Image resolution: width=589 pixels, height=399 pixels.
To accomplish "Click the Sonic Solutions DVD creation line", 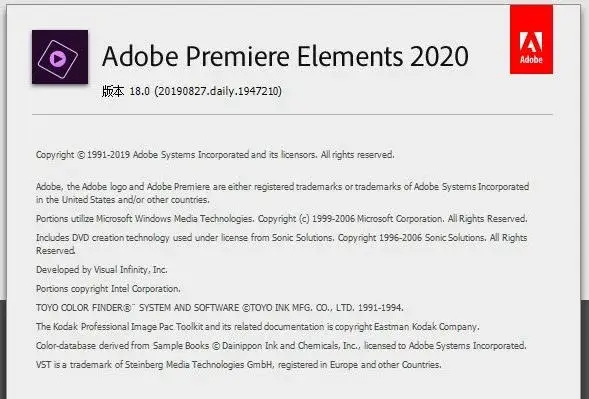I will pos(282,238).
